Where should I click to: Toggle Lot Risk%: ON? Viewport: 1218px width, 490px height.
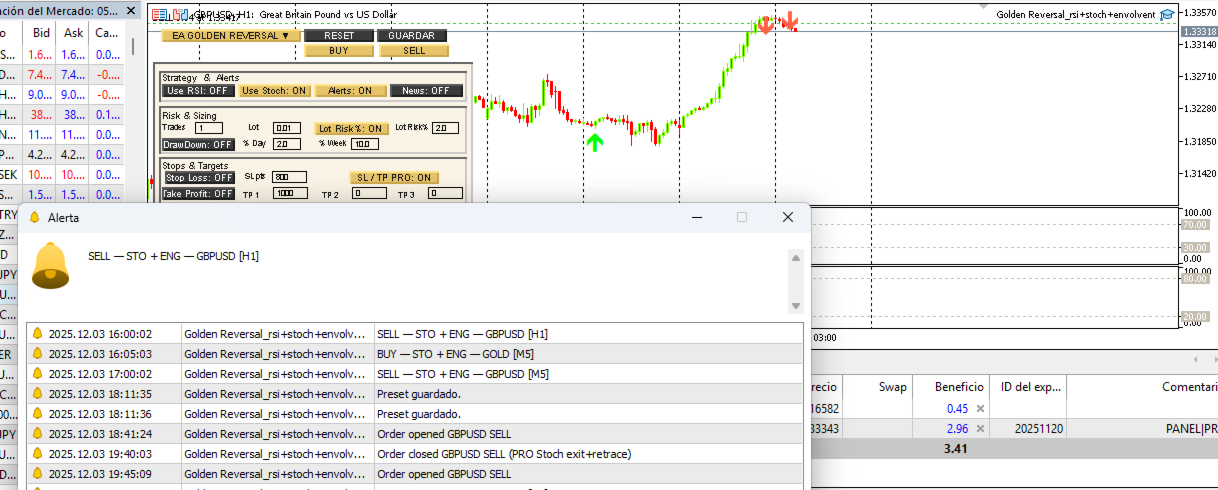[352, 128]
